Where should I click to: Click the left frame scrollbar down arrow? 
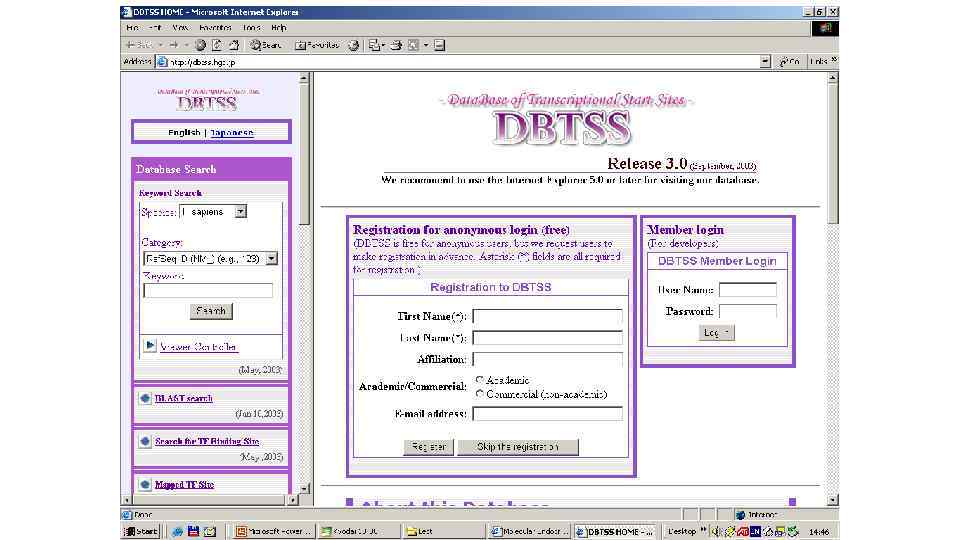tap(304, 489)
